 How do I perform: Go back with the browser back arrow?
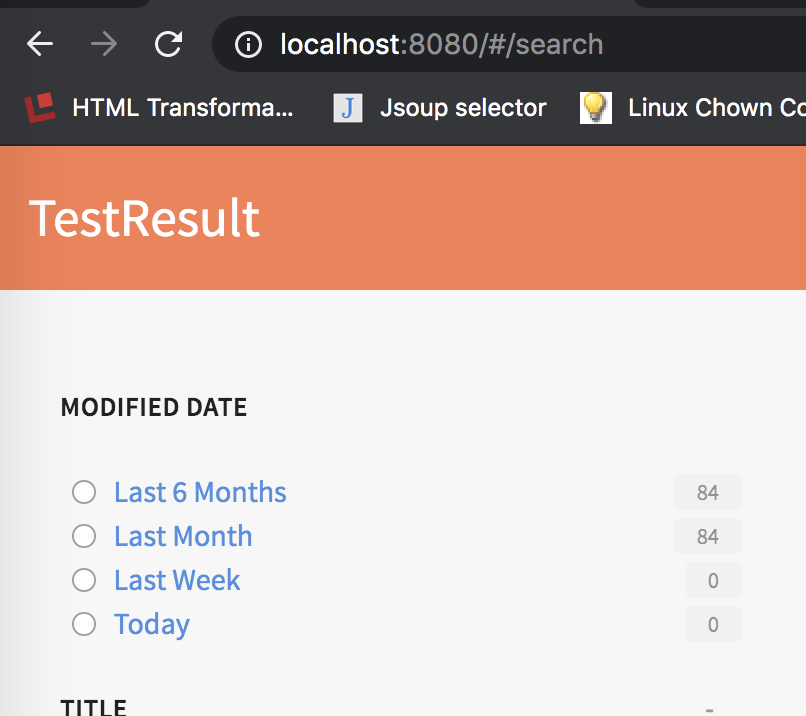[40, 44]
